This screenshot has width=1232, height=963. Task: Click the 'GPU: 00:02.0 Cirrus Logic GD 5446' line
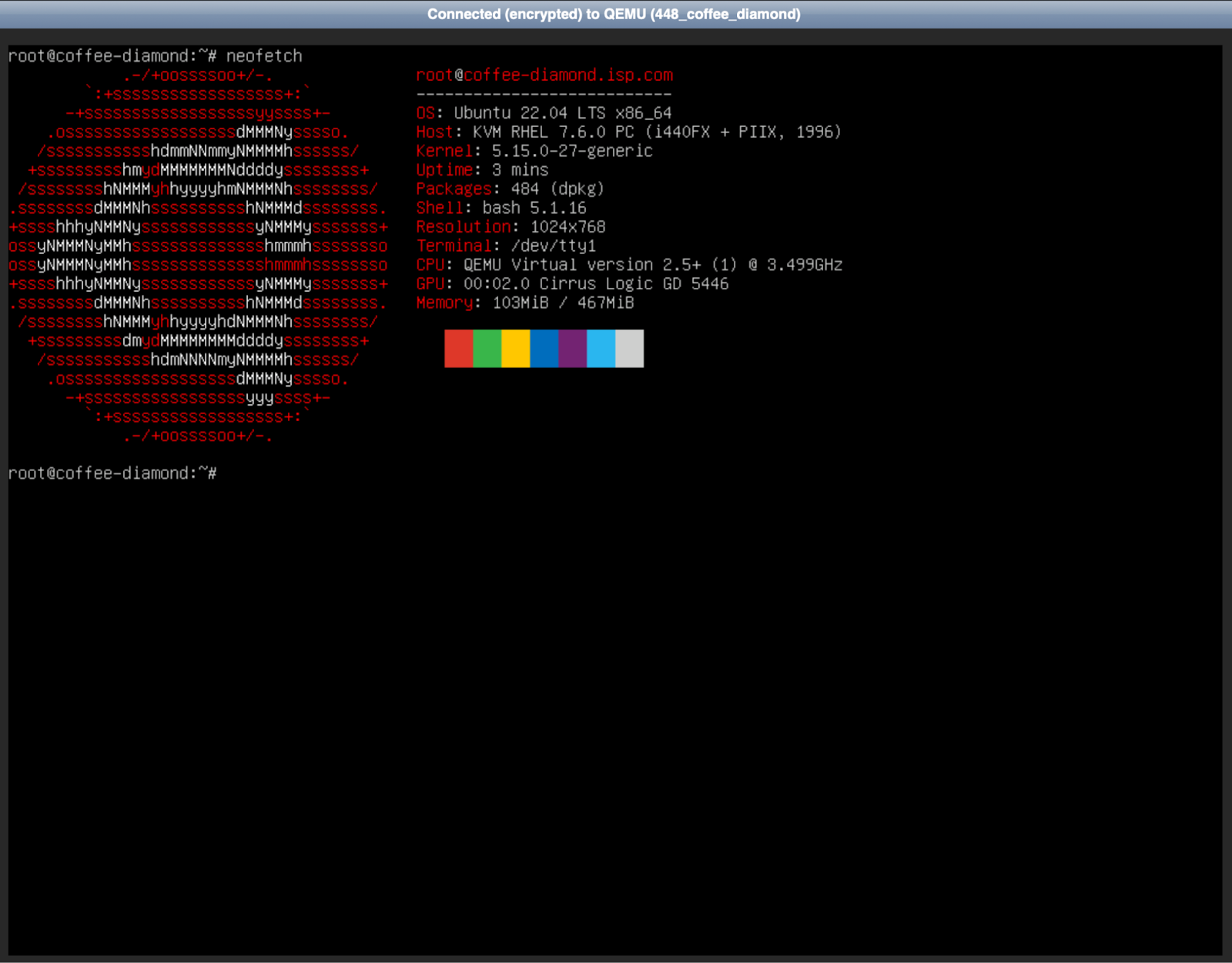pos(572,284)
